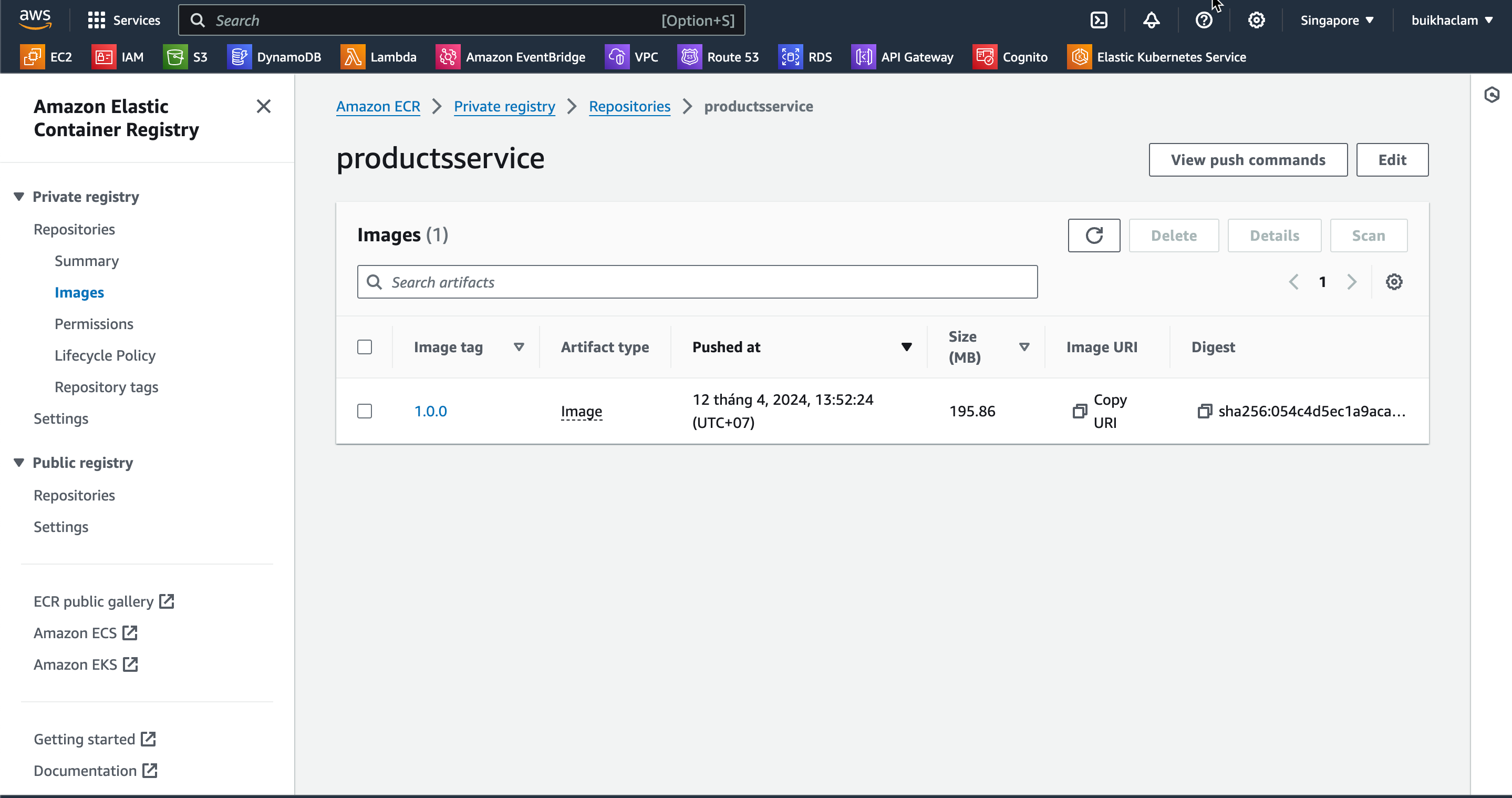Click the Lambda service shortcut icon
Viewport: 1512px width, 798px height.
point(352,57)
